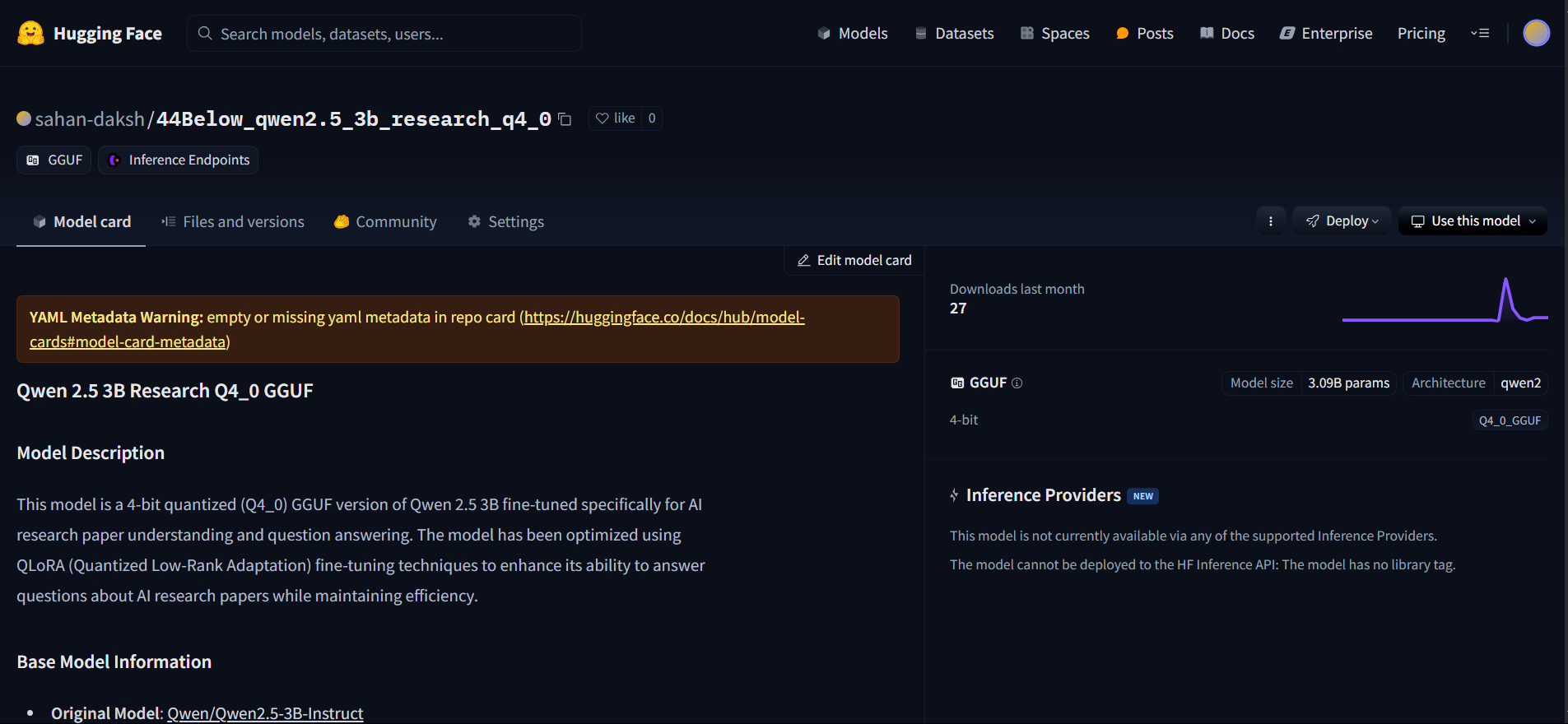
Task: Open the three-dot more options menu
Action: coord(1271,221)
